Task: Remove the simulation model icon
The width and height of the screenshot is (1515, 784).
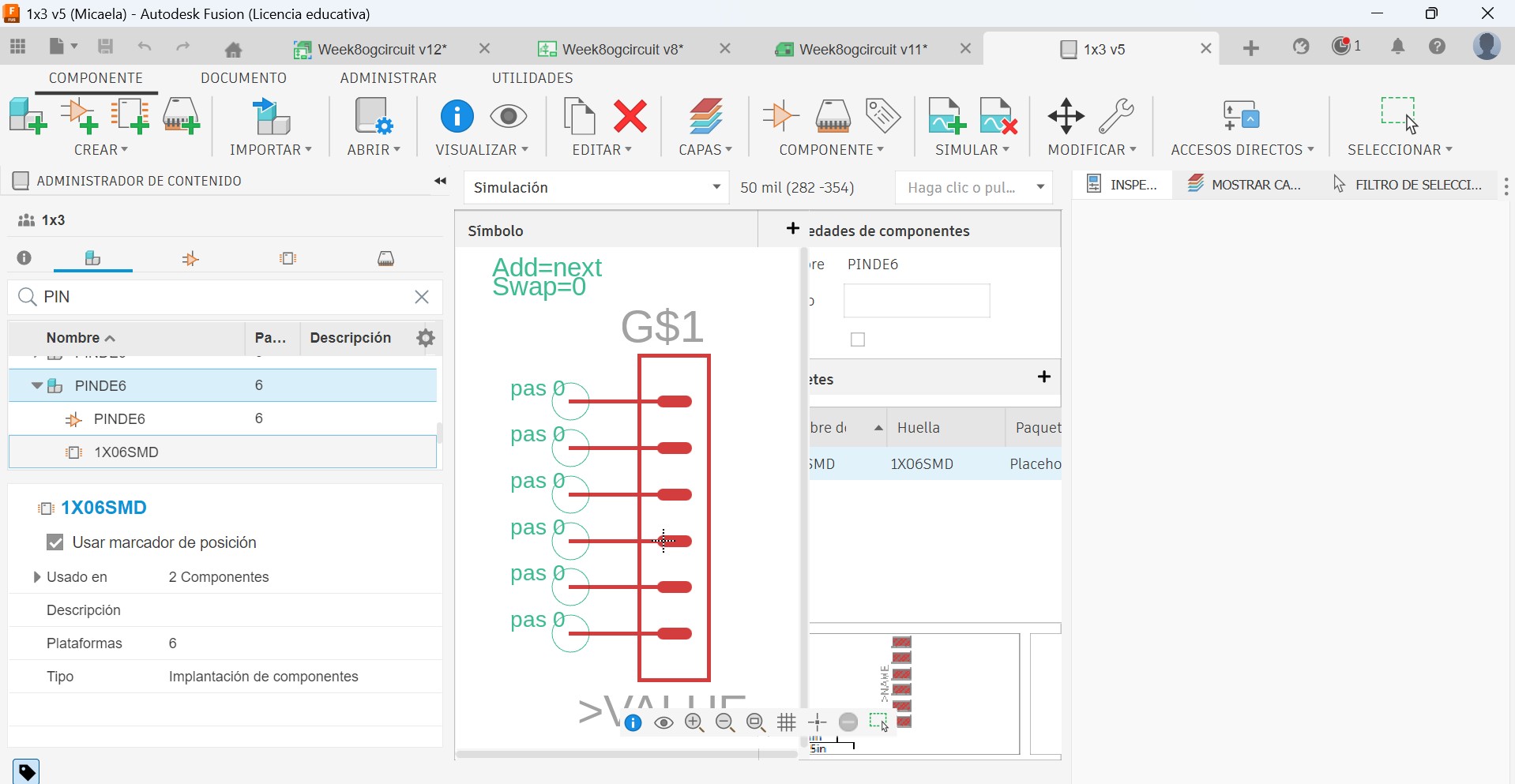Action: (998, 116)
